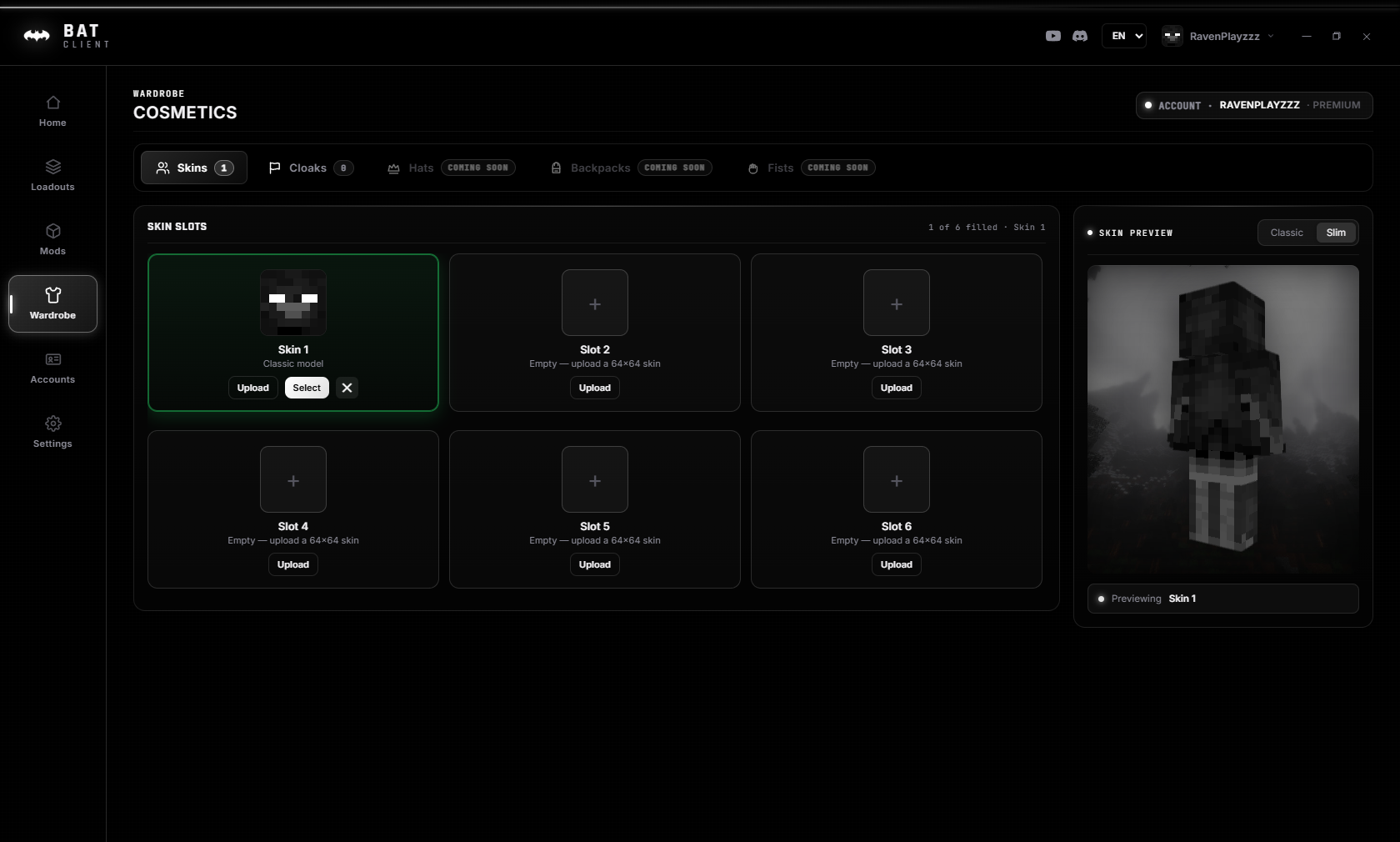Remove Skin 1 with X icon
This screenshot has height=842, width=1400.
(347, 388)
